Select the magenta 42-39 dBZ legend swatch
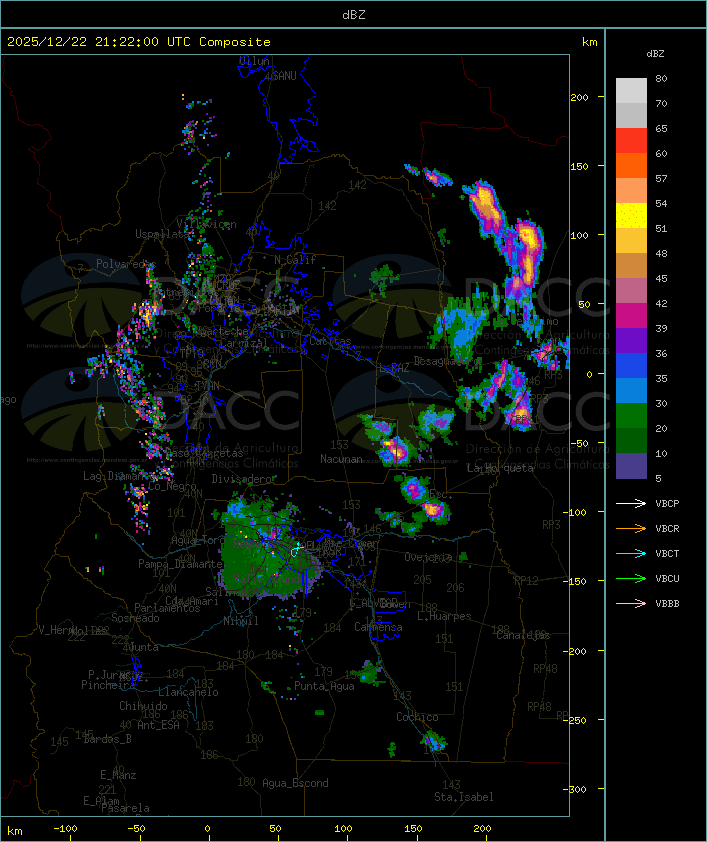 (631, 316)
